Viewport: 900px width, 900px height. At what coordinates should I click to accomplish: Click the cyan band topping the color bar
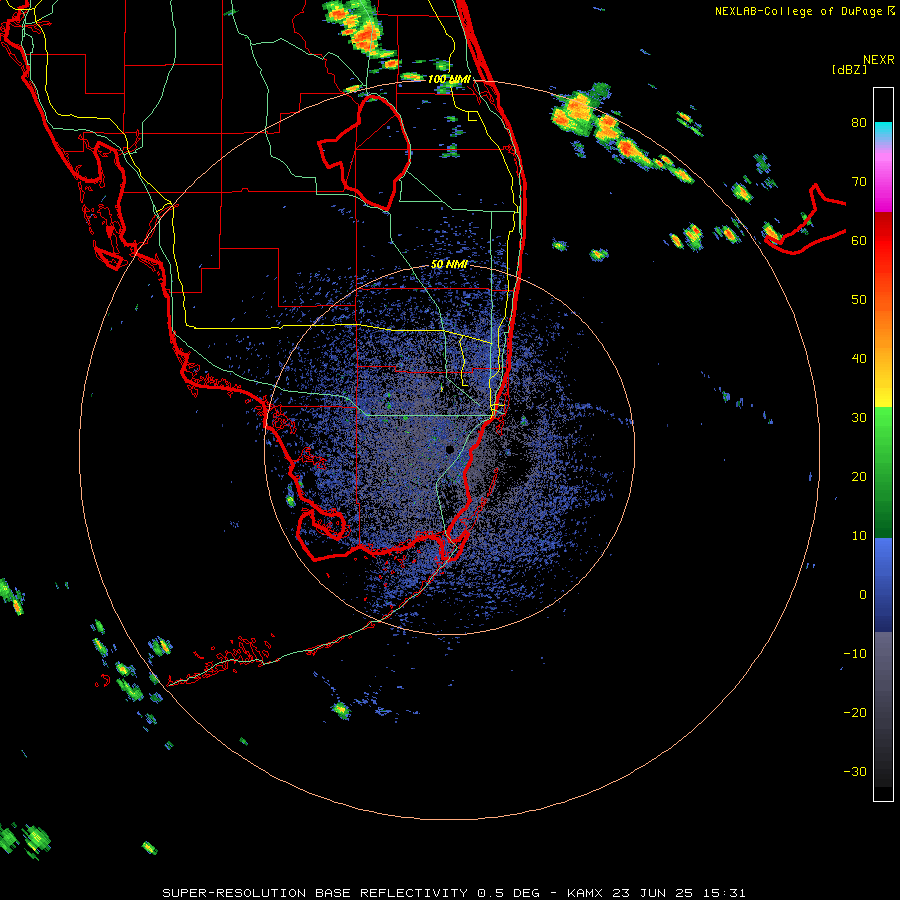883,131
